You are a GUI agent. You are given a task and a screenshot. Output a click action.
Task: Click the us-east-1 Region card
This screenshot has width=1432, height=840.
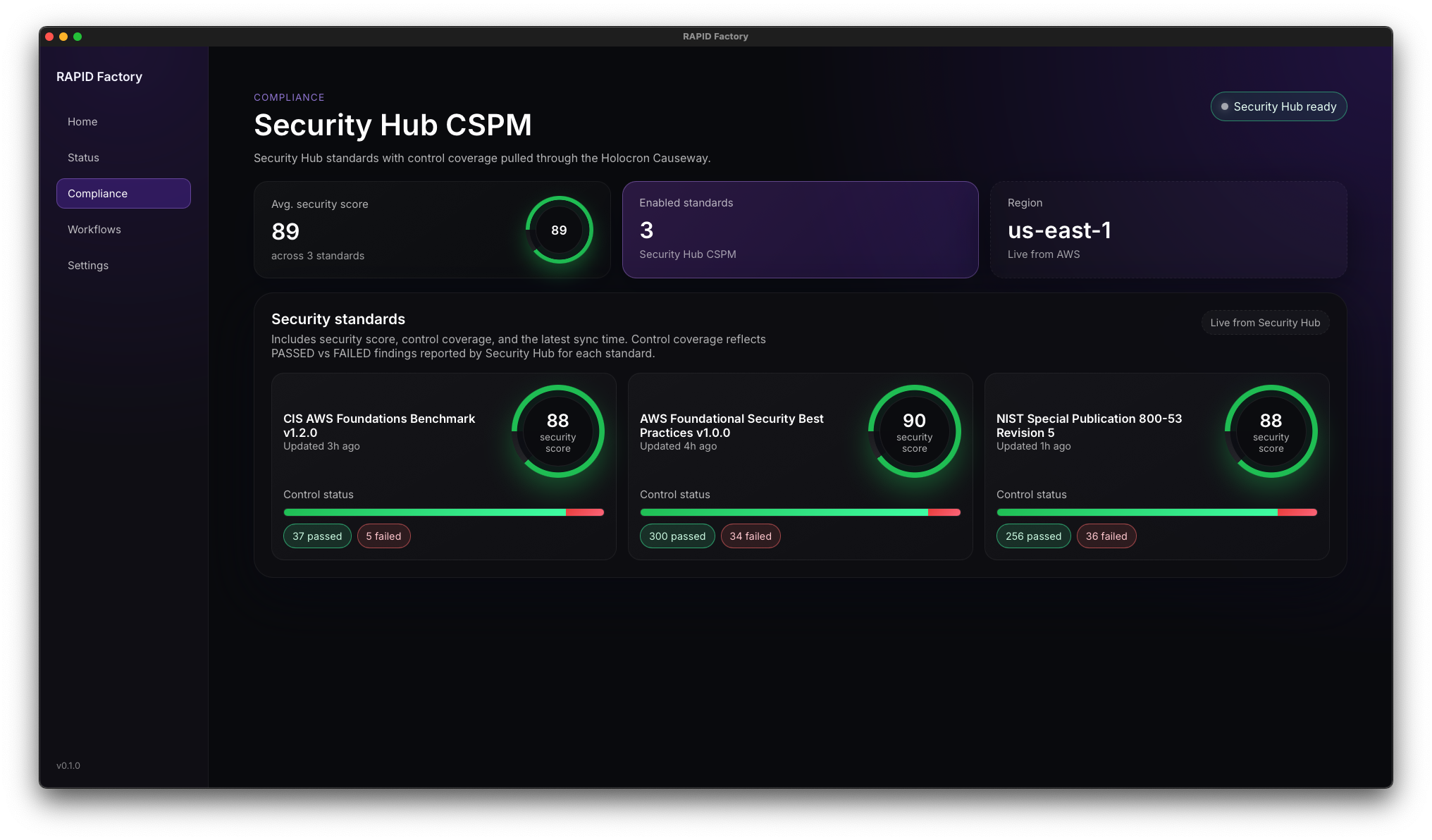[x=1168, y=230]
